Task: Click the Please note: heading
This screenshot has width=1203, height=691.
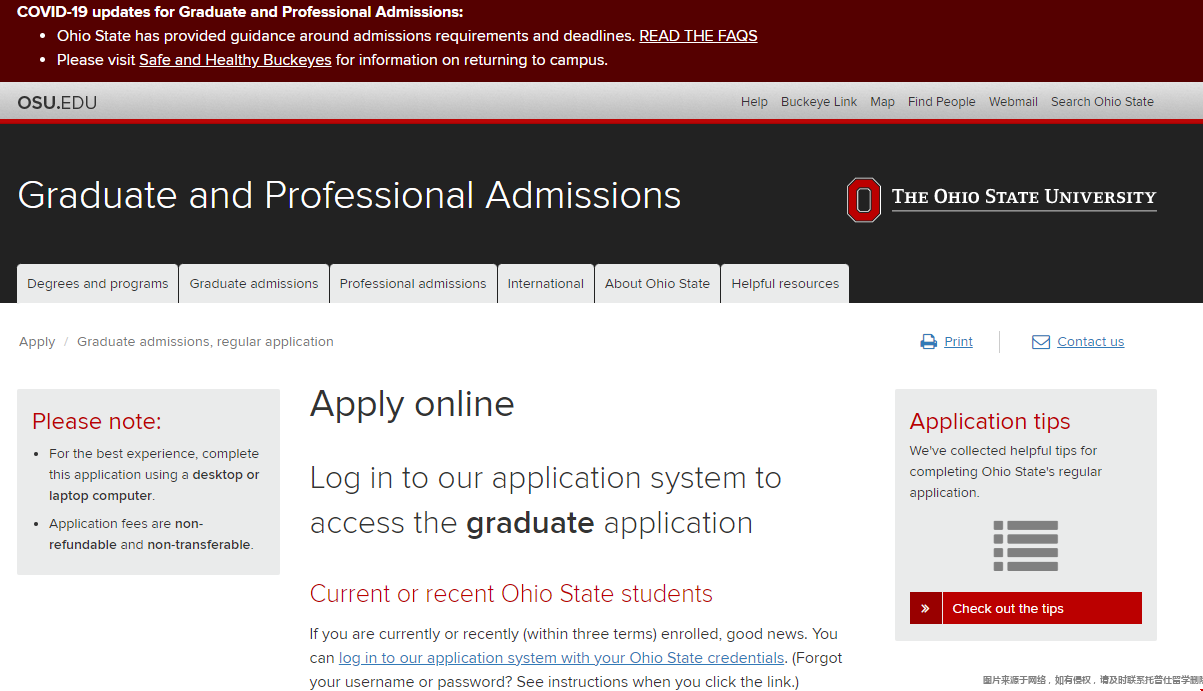Action: 96,421
